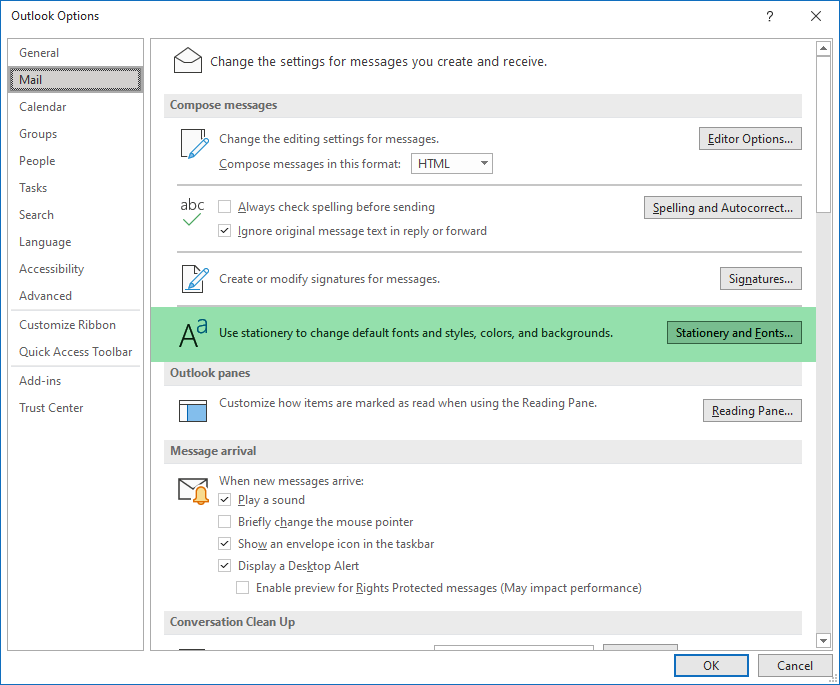The width and height of the screenshot is (840, 685).
Task: Enable preview for Rights Protected messages
Action: click(242, 587)
